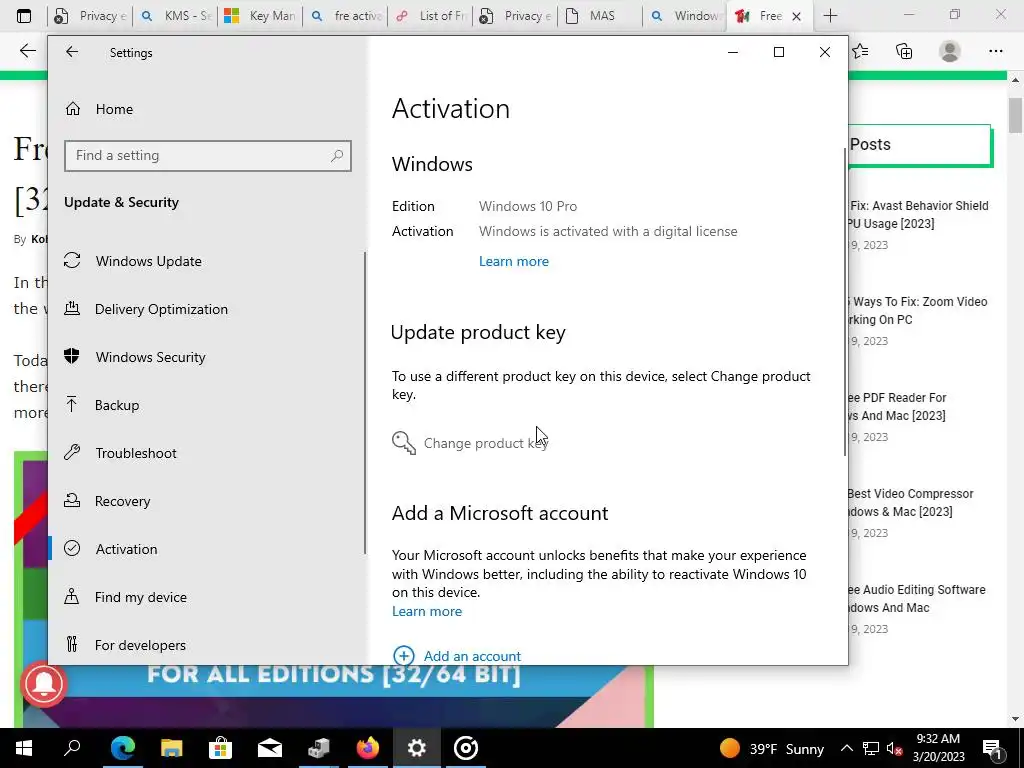Image resolution: width=1024 pixels, height=768 pixels.
Task: Open a new browser tab
Action: (x=830, y=16)
